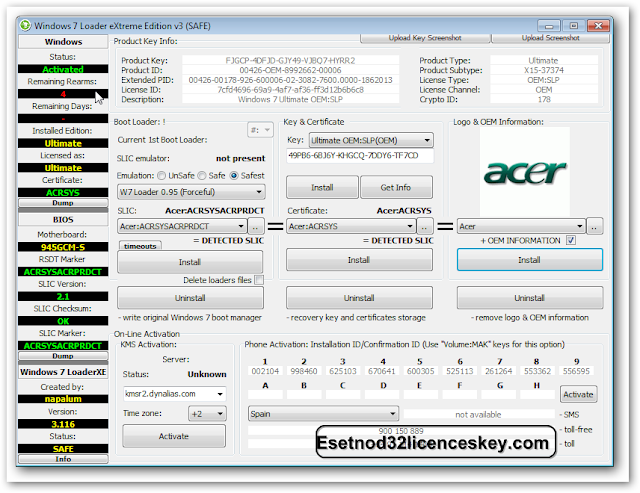Select the Safest emulation radio button

point(234,176)
